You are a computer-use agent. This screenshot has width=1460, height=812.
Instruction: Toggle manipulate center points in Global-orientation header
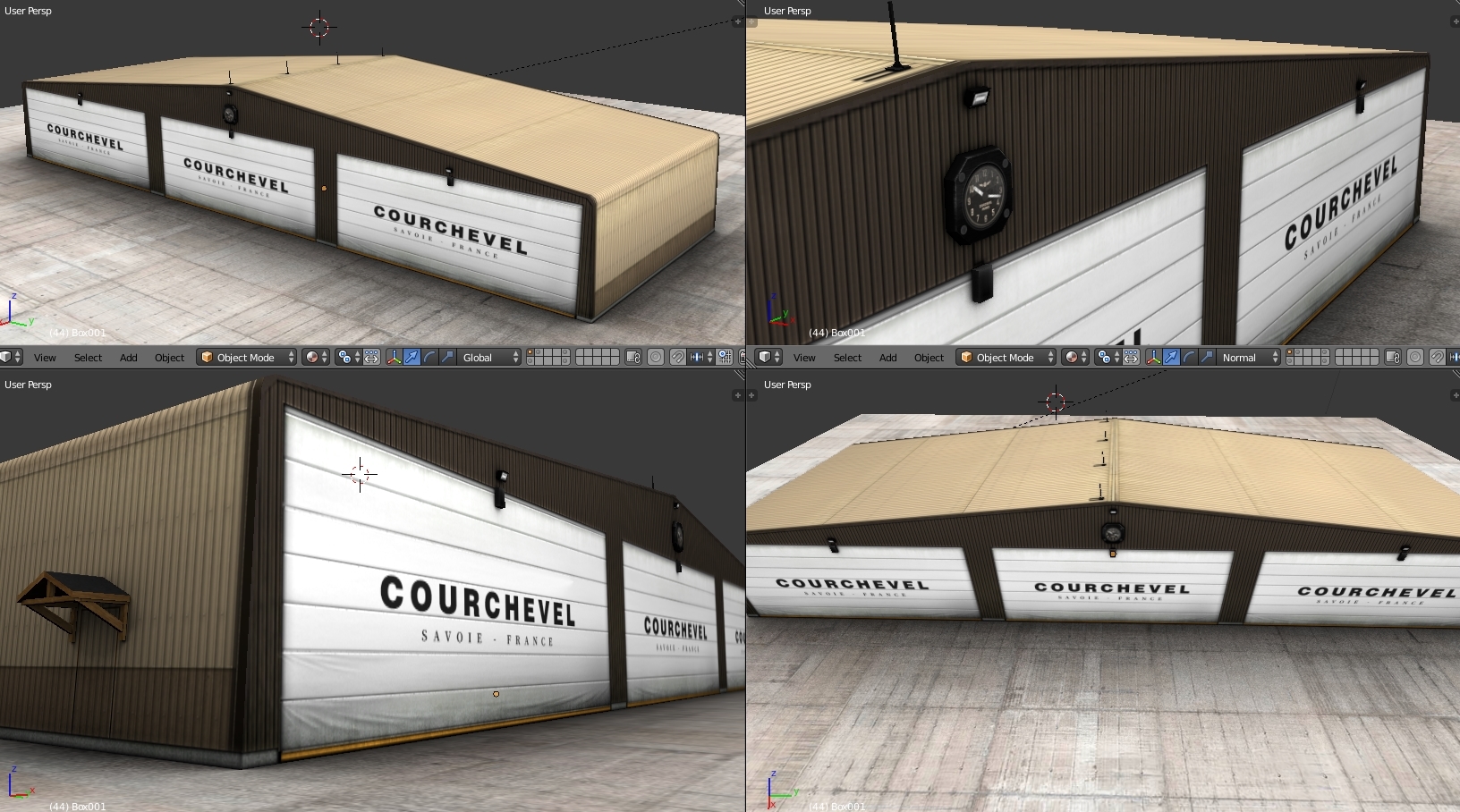[x=371, y=357]
